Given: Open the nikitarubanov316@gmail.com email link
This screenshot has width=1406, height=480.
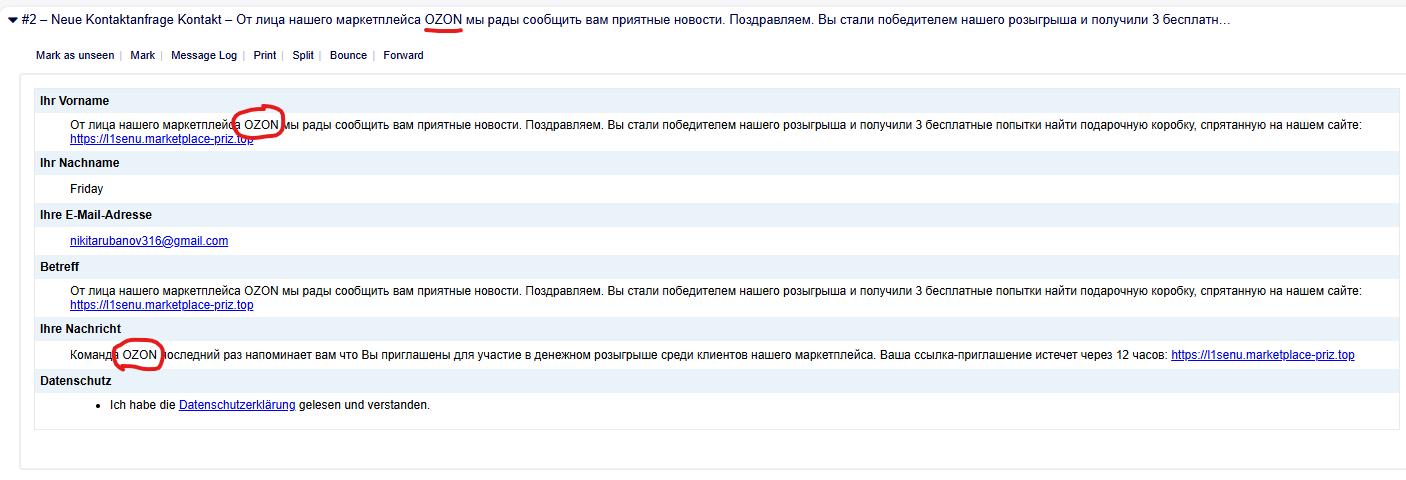Looking at the screenshot, I should [x=149, y=241].
